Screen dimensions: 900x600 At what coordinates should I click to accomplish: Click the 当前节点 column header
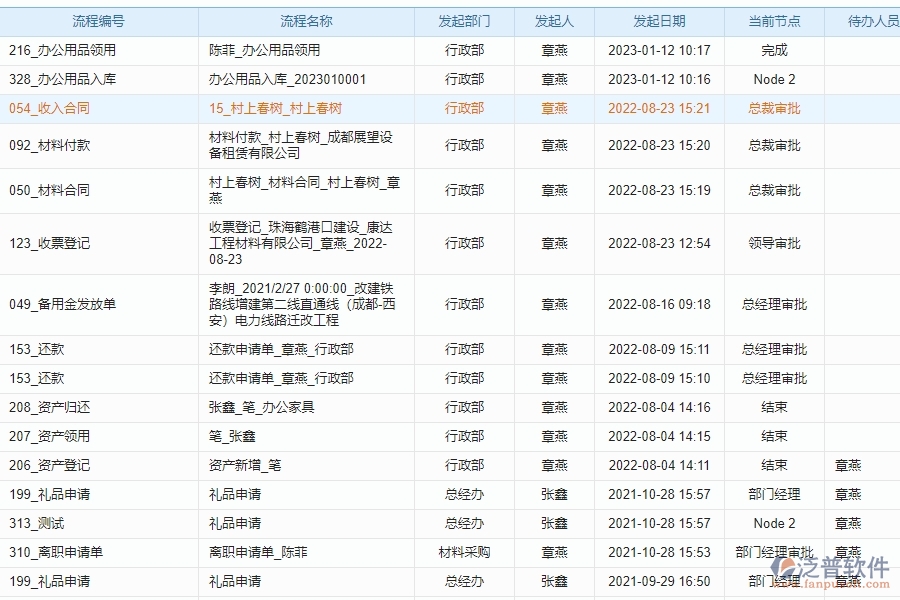(773, 20)
